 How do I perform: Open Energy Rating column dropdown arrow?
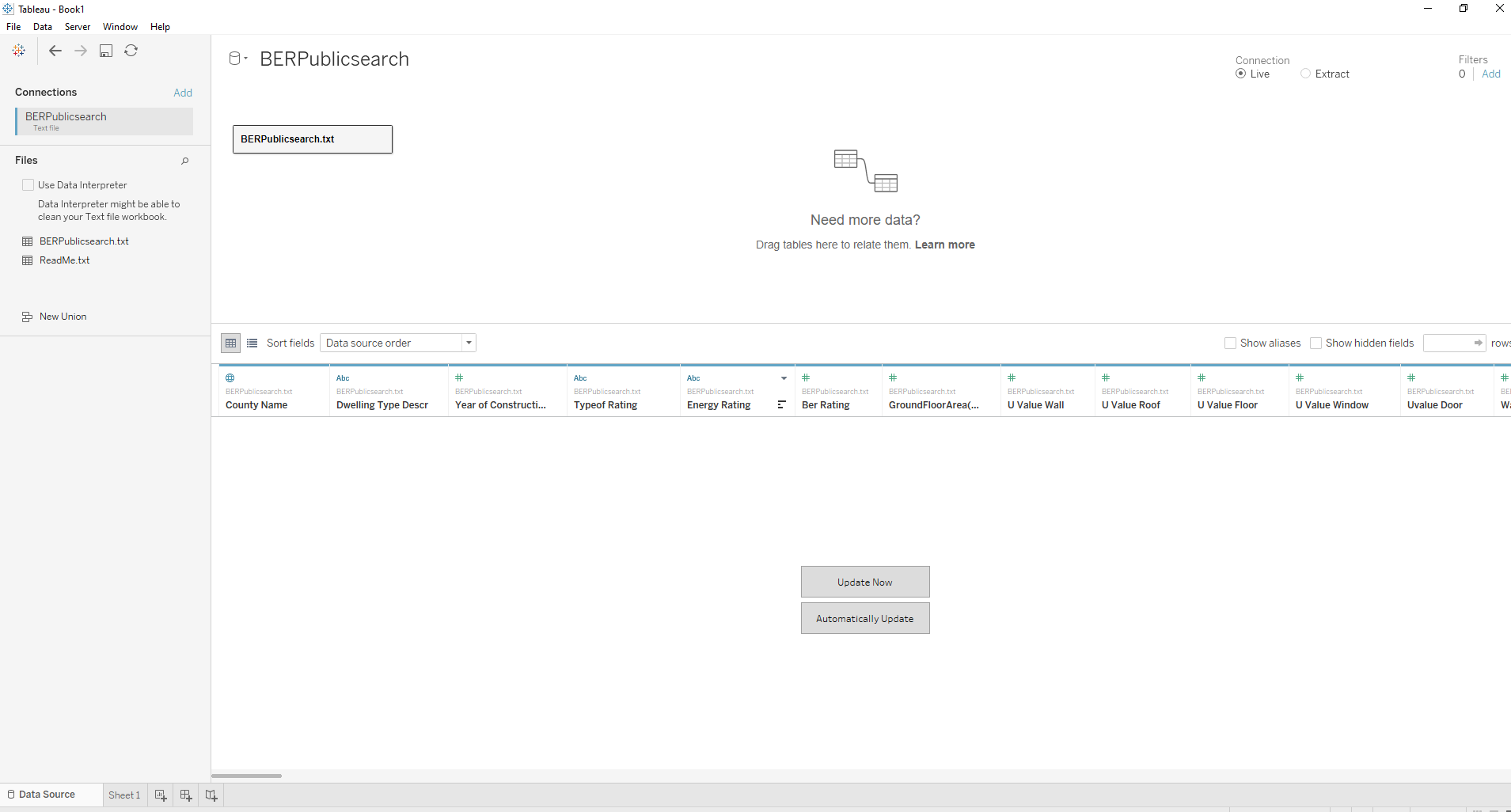[784, 378]
